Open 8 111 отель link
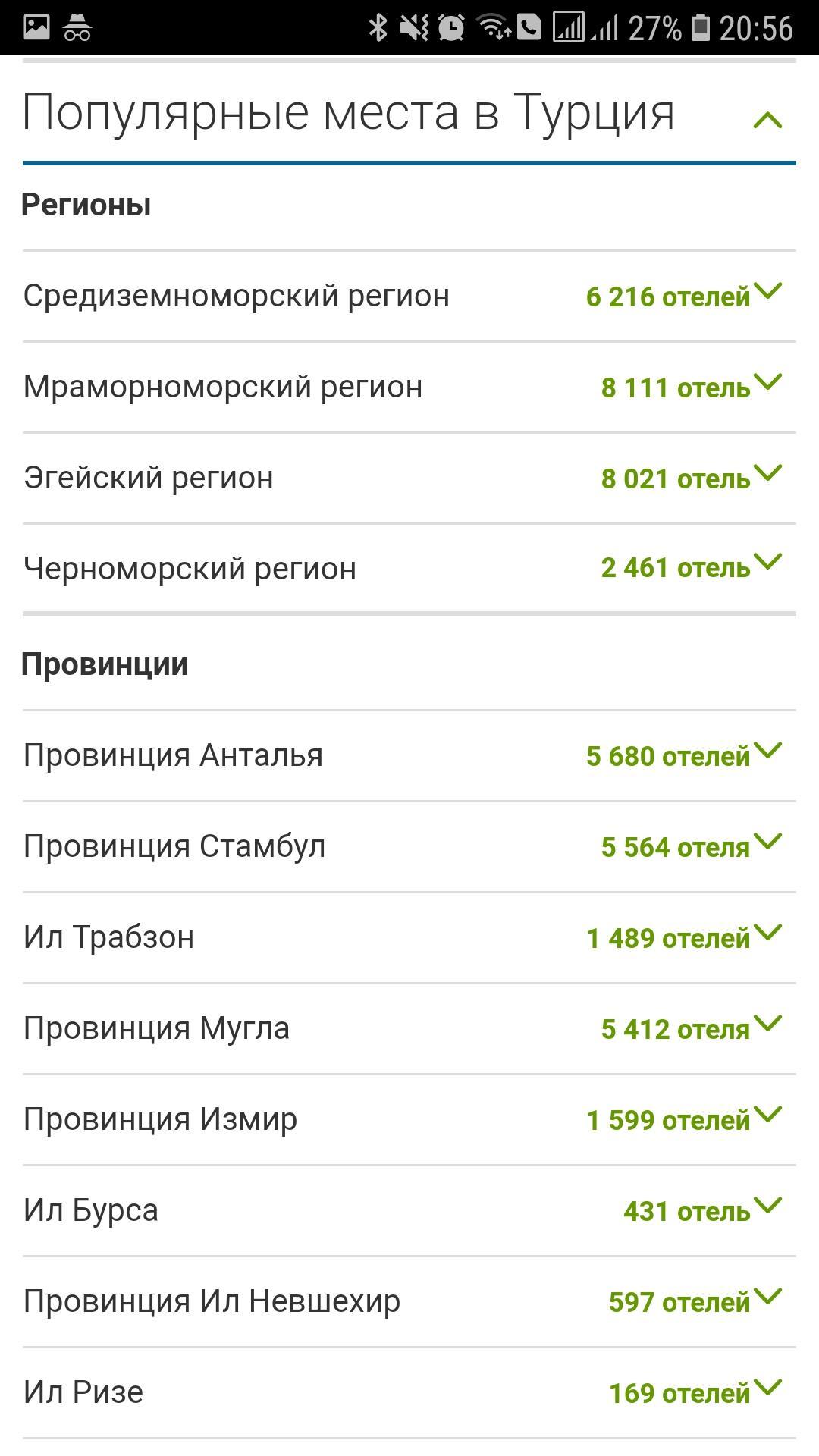This screenshot has height=1456, width=819. (x=675, y=388)
